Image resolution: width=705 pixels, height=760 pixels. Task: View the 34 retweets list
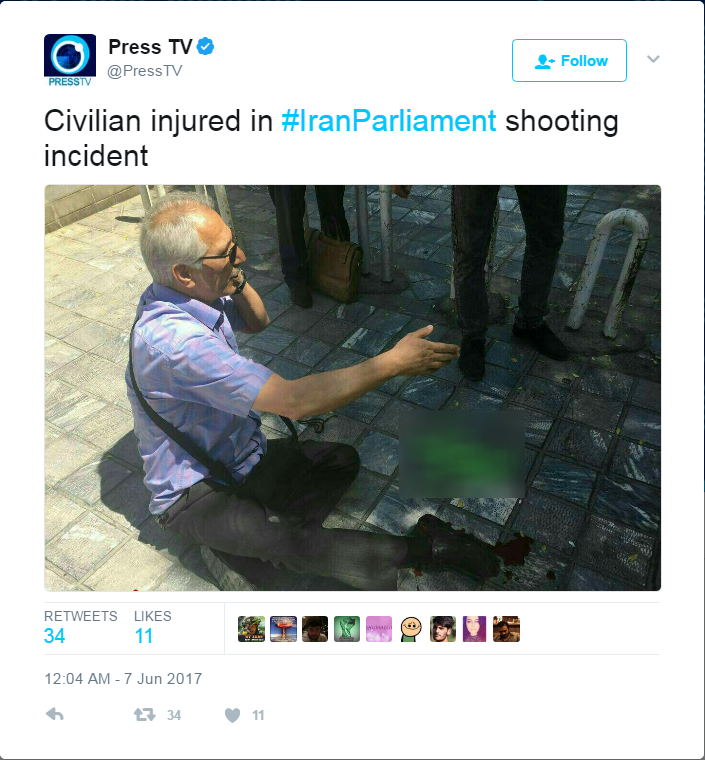pyautogui.click(x=80, y=627)
